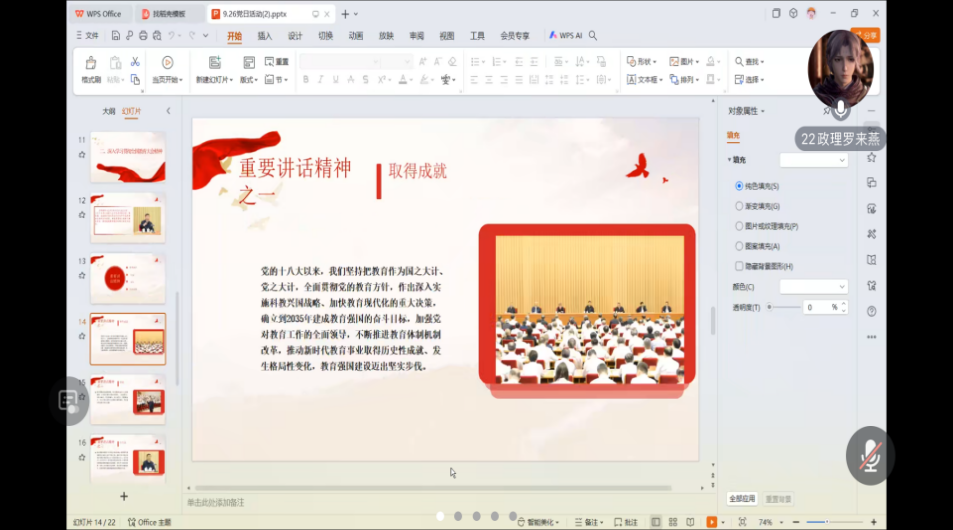This screenshot has height=530, width=953.
Task: Click the New Slide (新建幻灯片) icon
Action: point(214,64)
